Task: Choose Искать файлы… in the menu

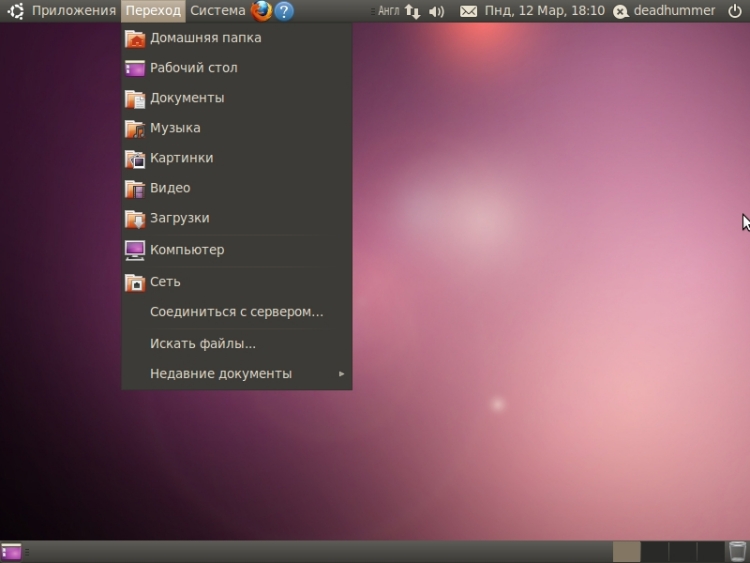Action: click(x=202, y=344)
